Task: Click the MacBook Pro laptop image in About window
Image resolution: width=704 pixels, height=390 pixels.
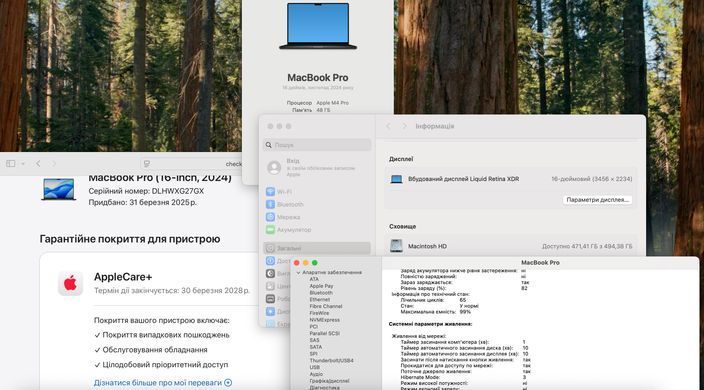Action: (x=318, y=26)
